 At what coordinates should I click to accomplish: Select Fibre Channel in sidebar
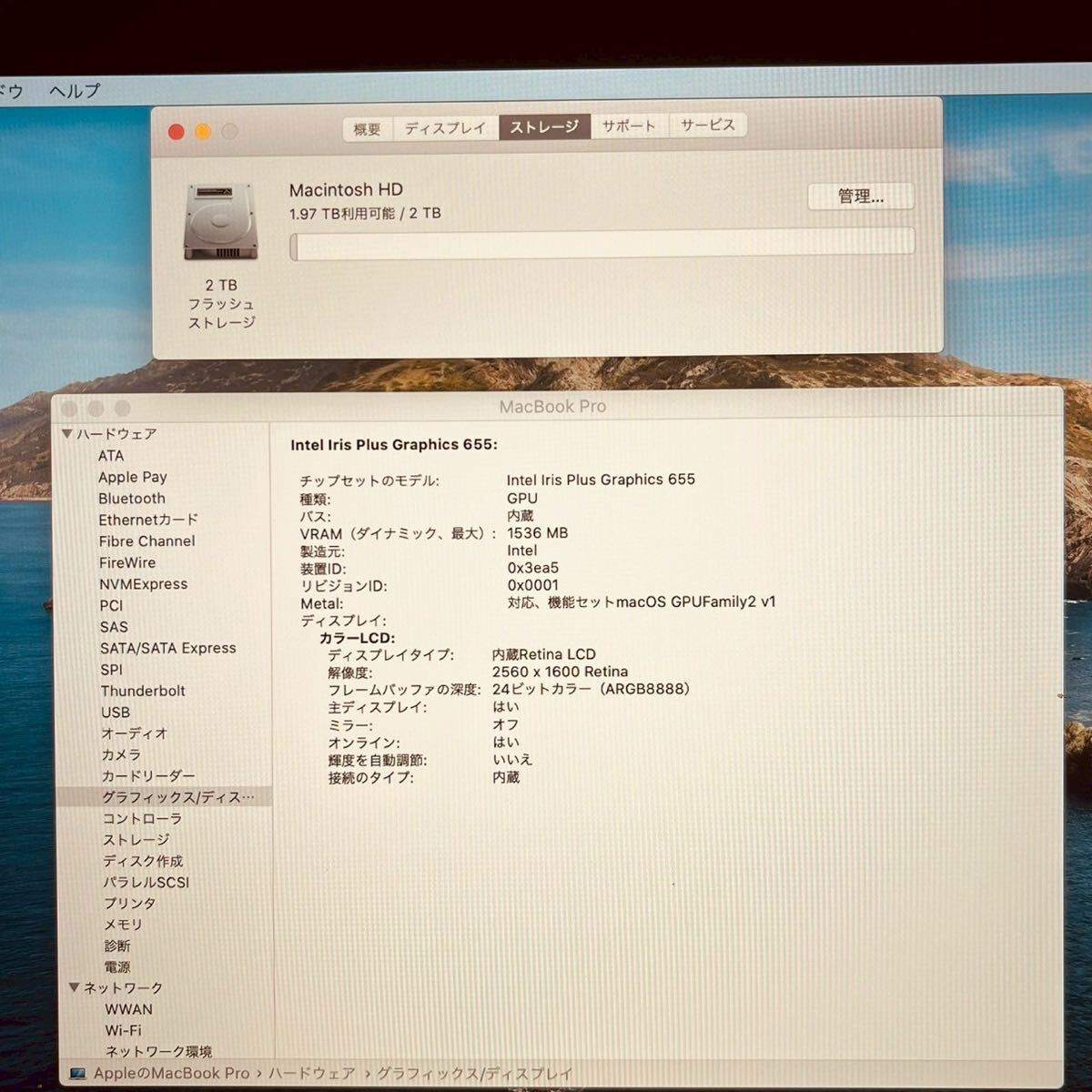pos(147,541)
